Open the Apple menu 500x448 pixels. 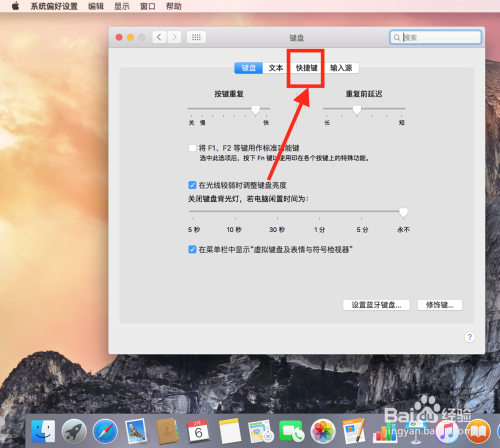15,6
